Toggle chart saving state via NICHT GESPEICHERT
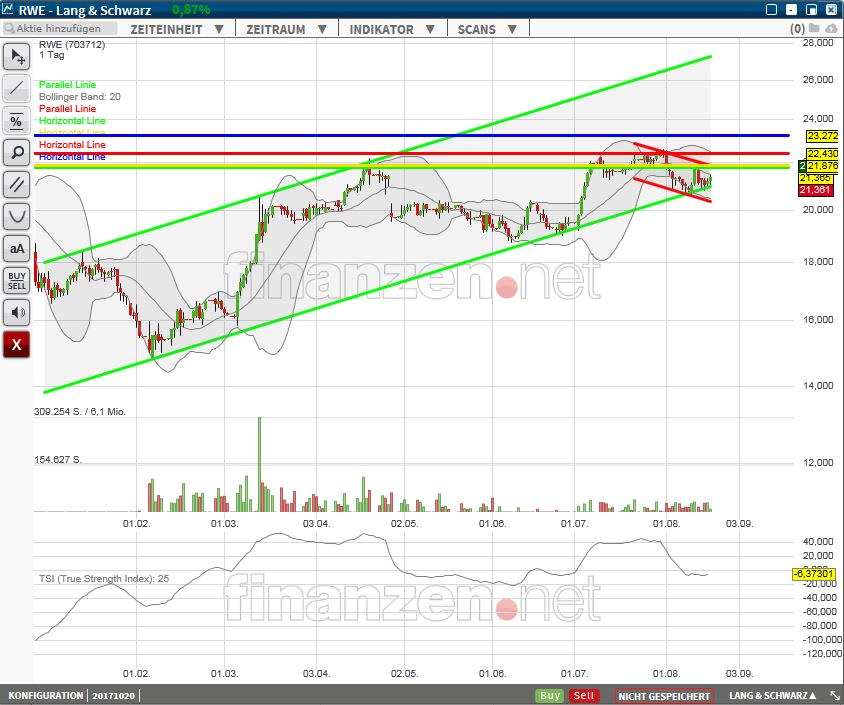Screen dimensions: 844x705 click(663, 695)
